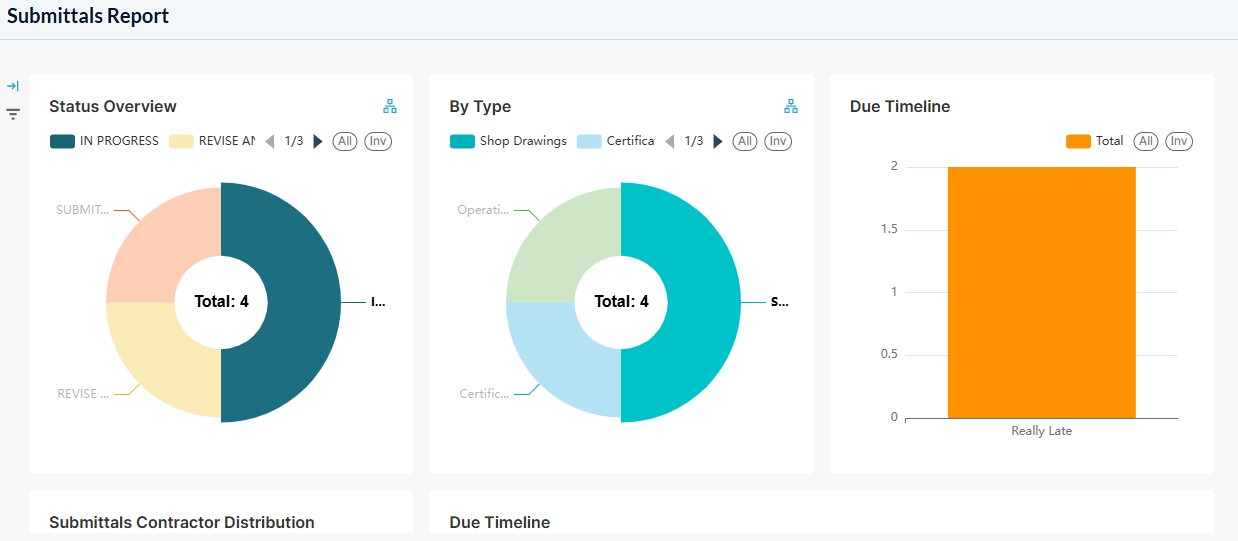Image resolution: width=1238 pixels, height=541 pixels.
Task: Toggle Certificates legend item in By Type
Action: pos(616,141)
